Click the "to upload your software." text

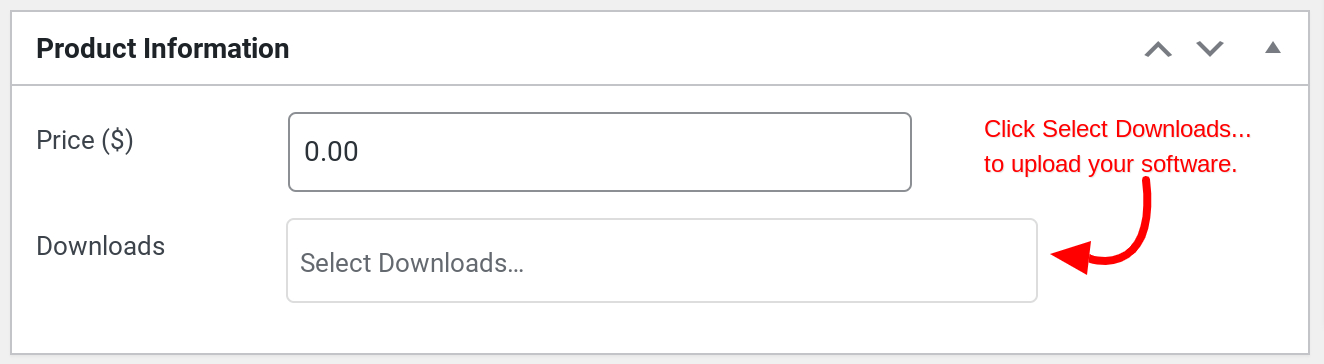point(1111,165)
